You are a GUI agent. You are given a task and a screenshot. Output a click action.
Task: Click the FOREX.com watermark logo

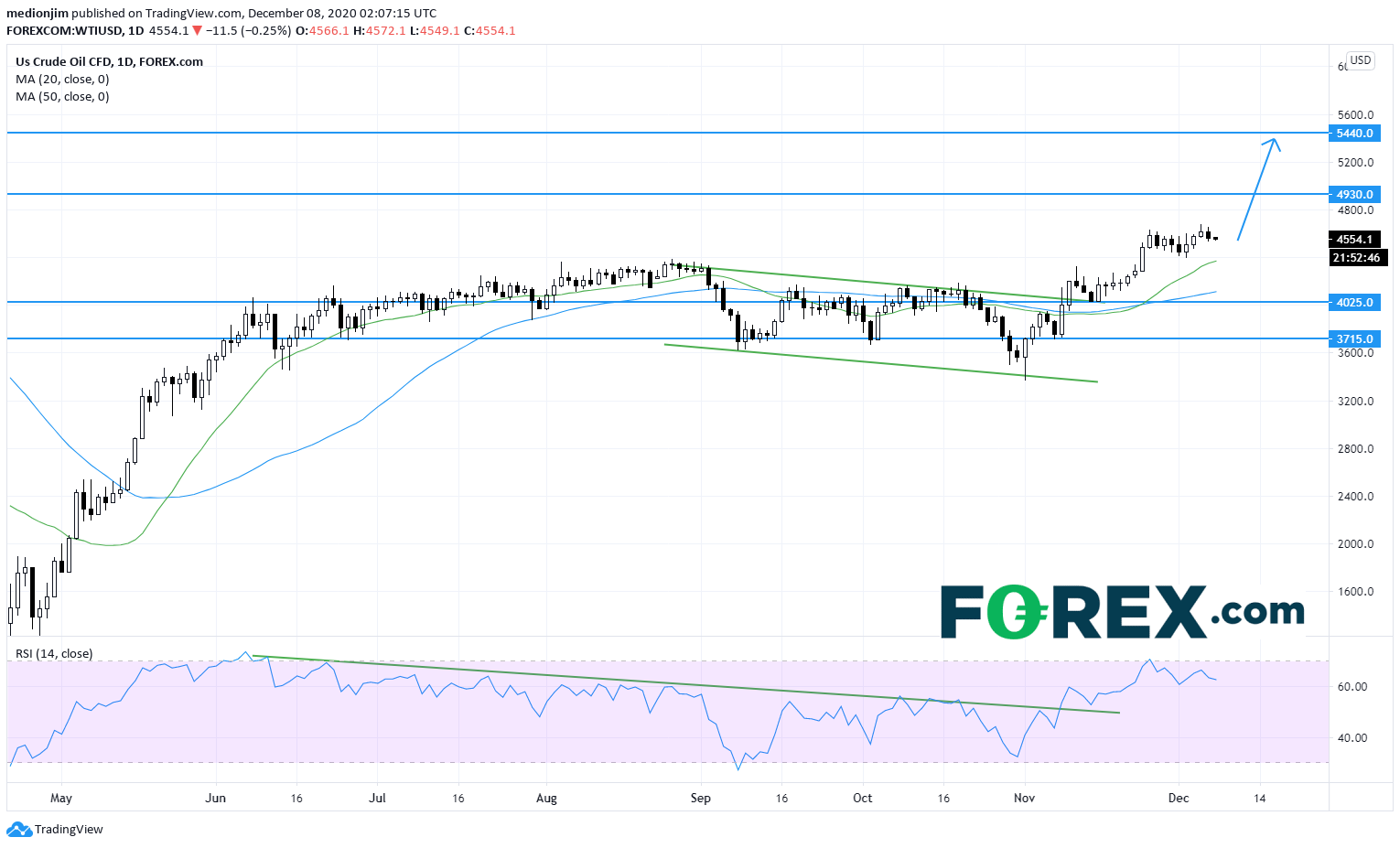[x=1122, y=612]
